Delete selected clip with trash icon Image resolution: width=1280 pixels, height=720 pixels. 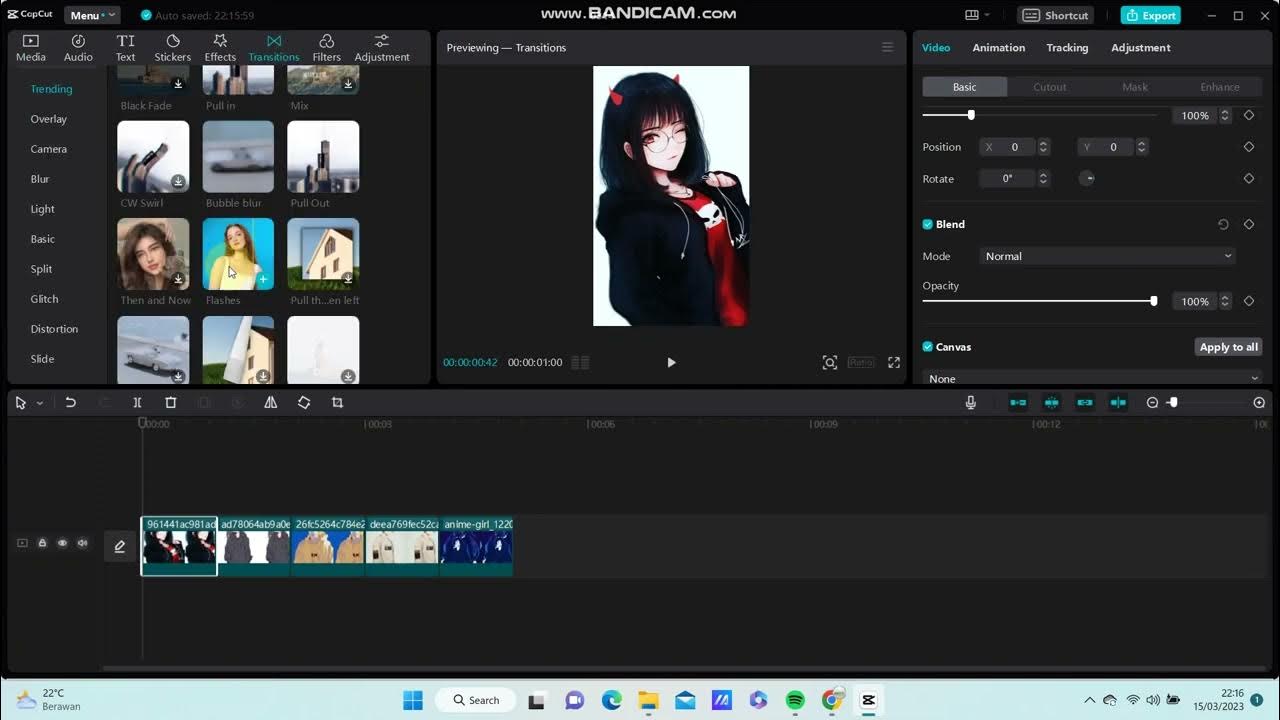click(x=171, y=402)
